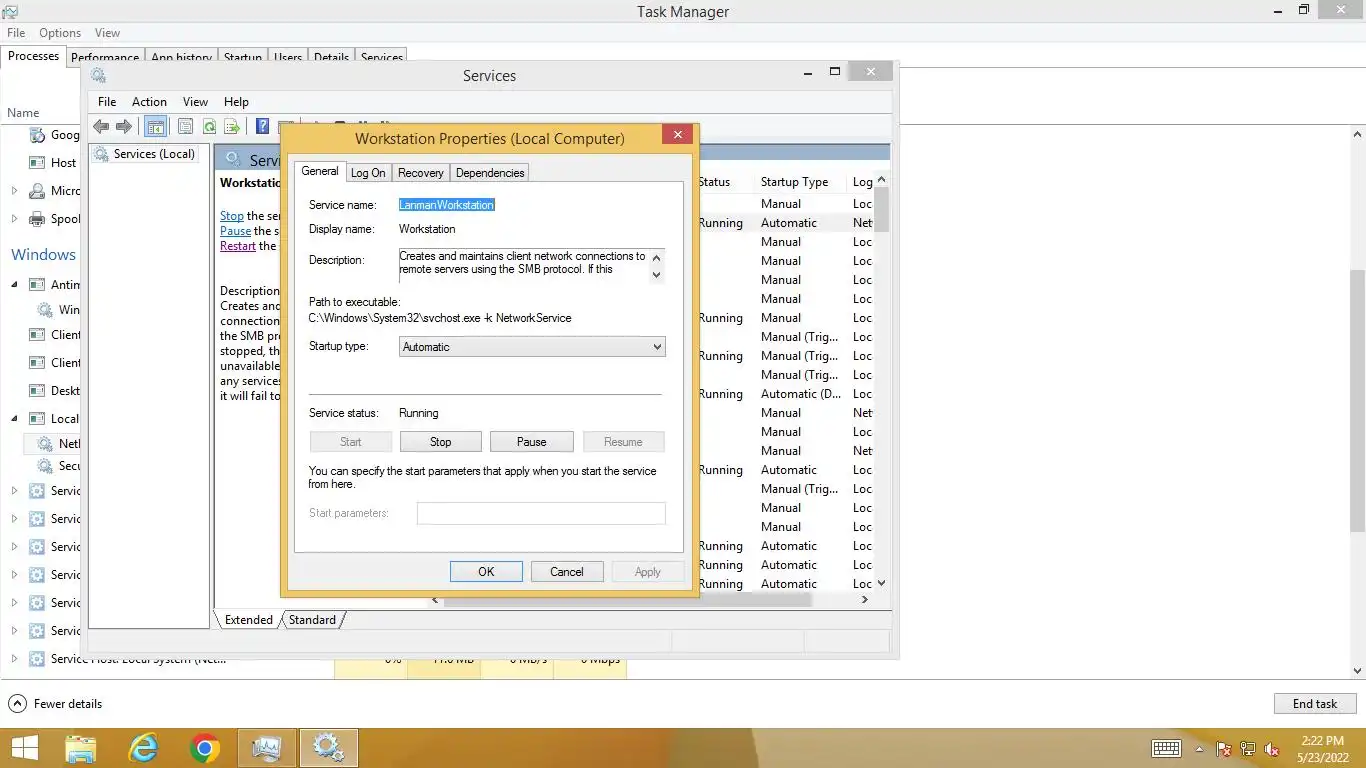
Task: Click the Startup Type column header
Action: tap(795, 182)
